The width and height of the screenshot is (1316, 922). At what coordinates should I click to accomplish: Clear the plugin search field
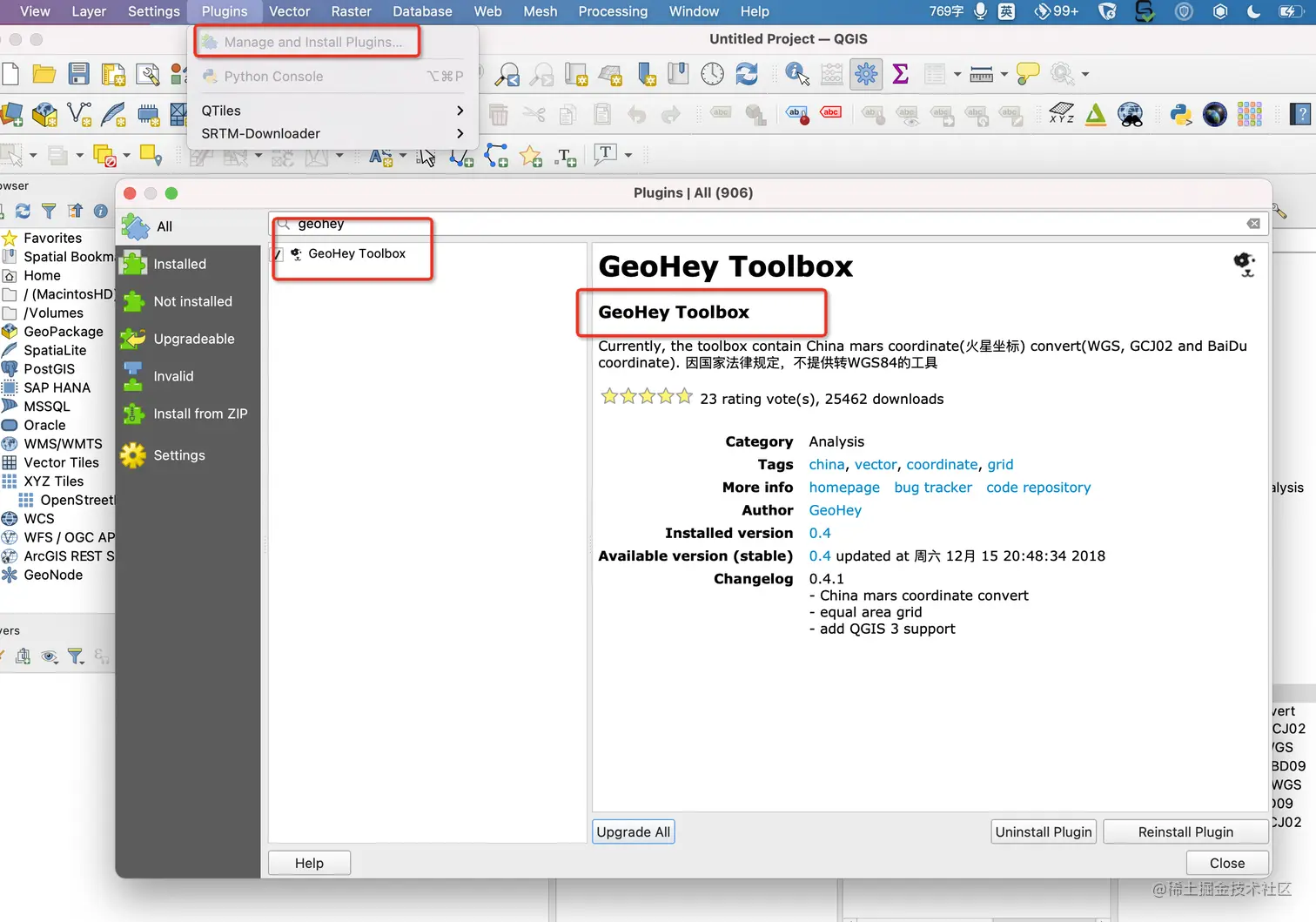pyautogui.click(x=1253, y=224)
